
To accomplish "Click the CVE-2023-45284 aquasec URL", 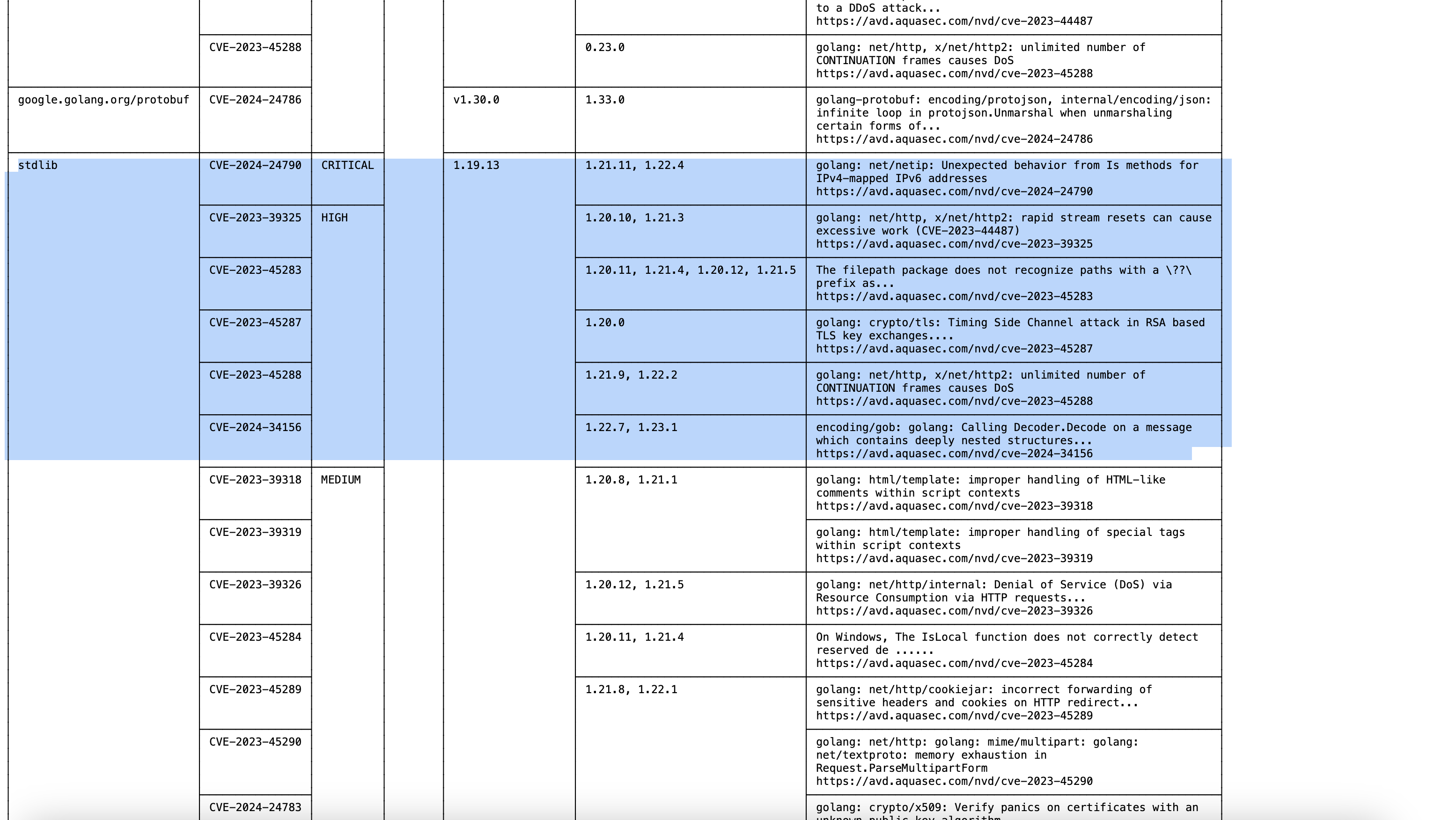I will (x=954, y=664).
